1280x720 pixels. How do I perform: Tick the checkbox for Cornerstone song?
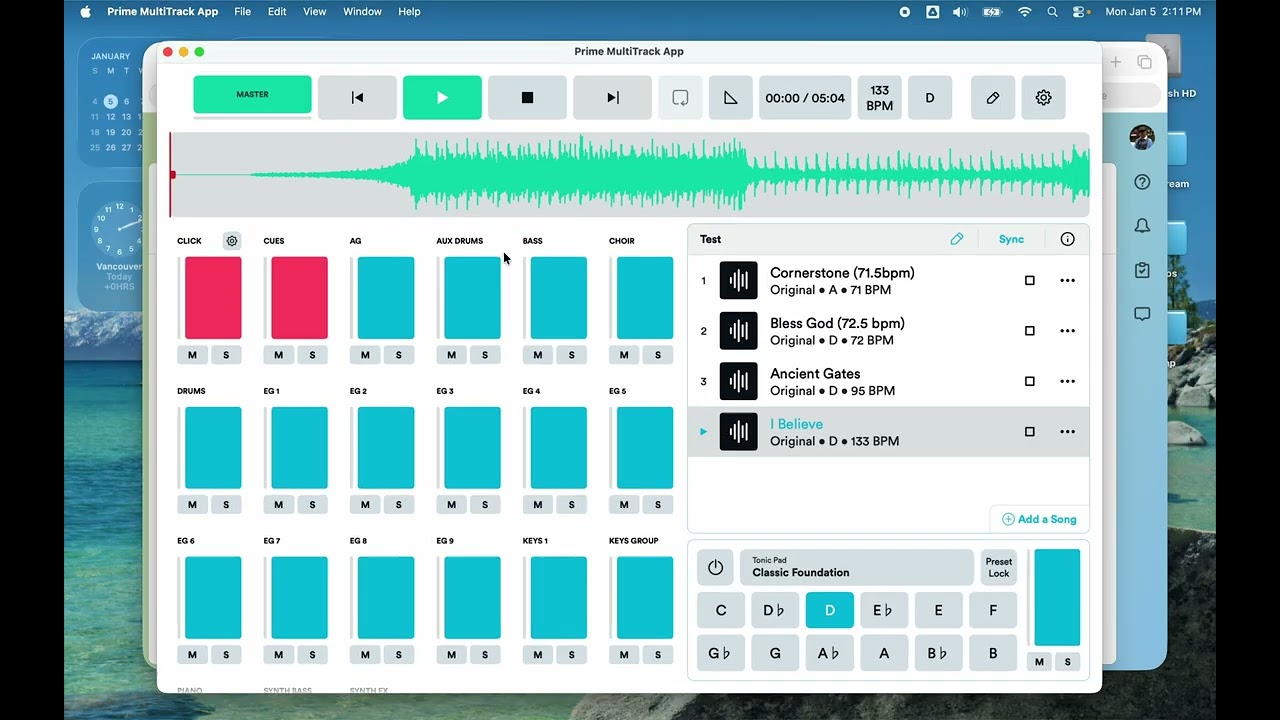coord(1030,281)
